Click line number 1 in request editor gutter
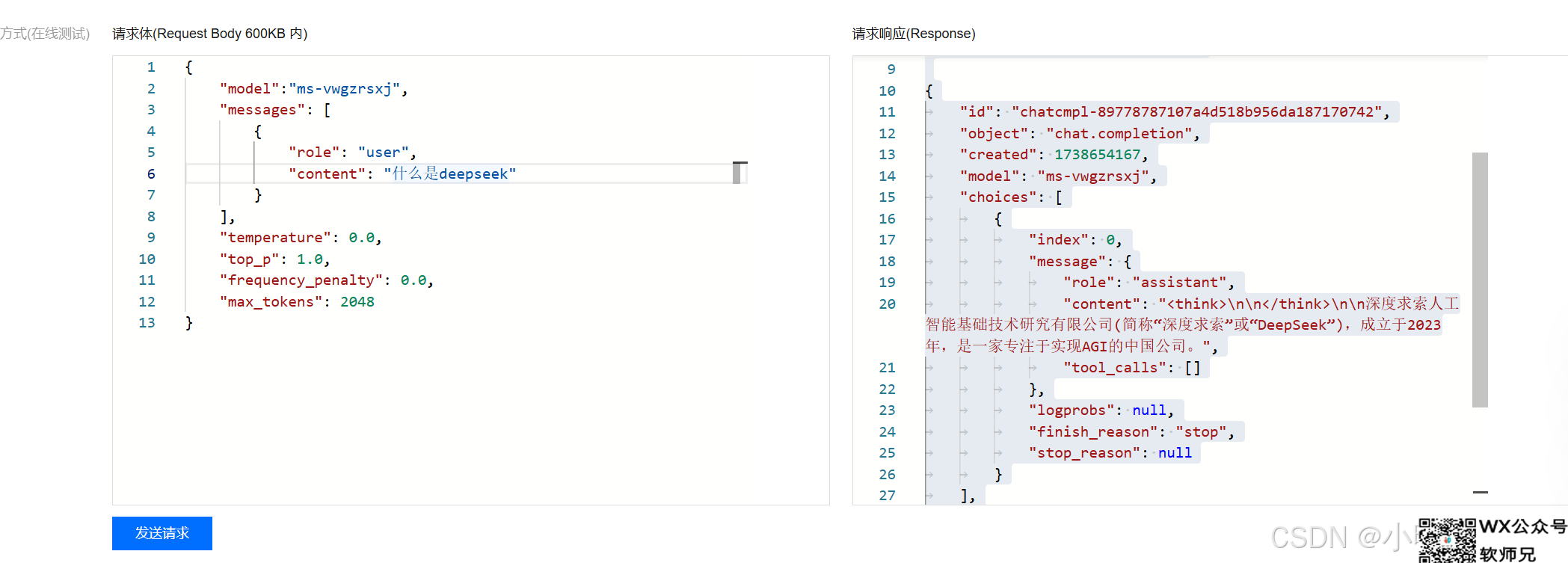 tap(151, 67)
